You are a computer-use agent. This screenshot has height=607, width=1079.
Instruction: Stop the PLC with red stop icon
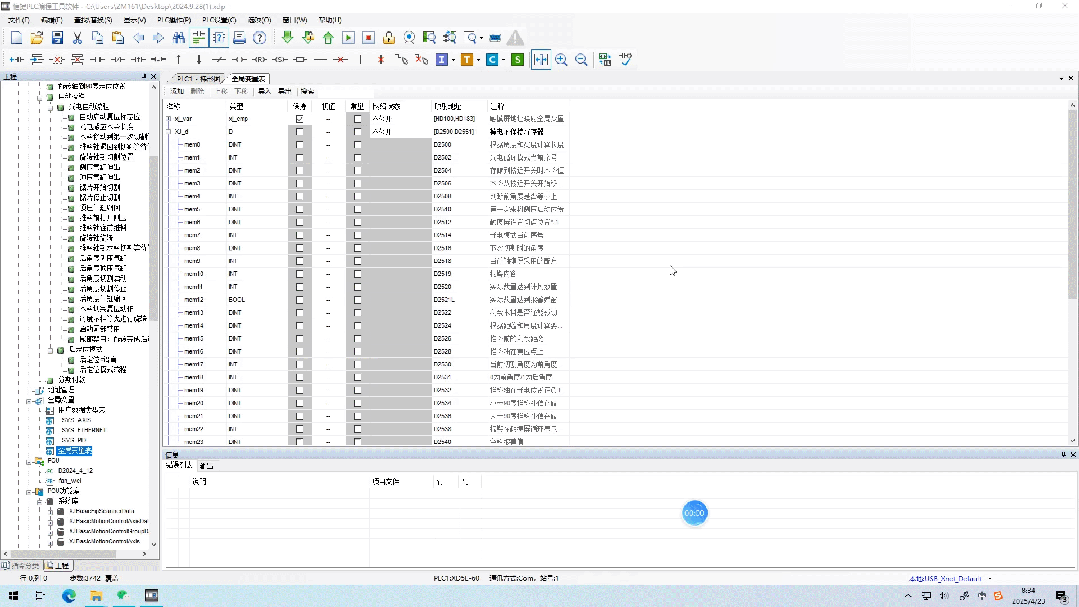[369, 38]
